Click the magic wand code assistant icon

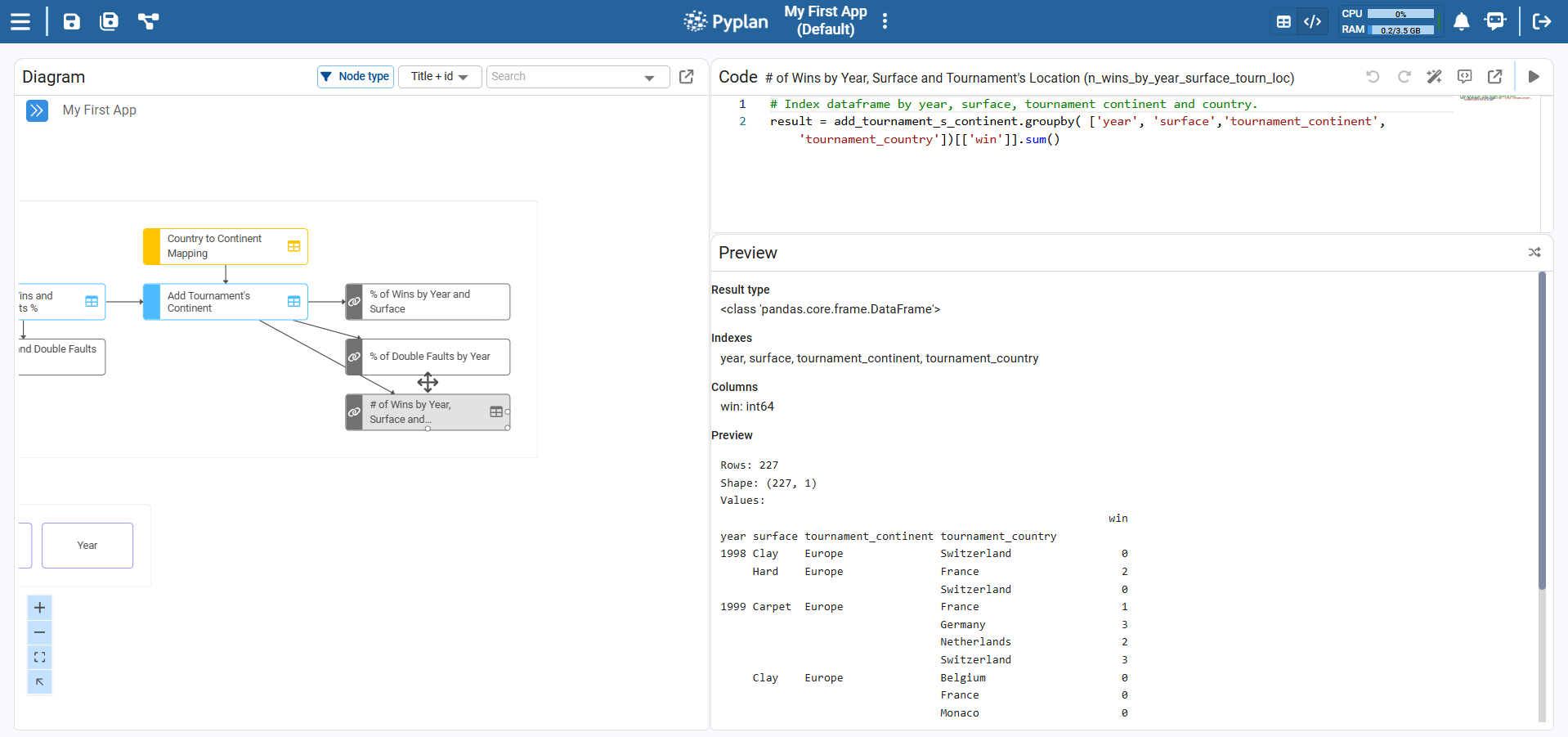(1434, 77)
